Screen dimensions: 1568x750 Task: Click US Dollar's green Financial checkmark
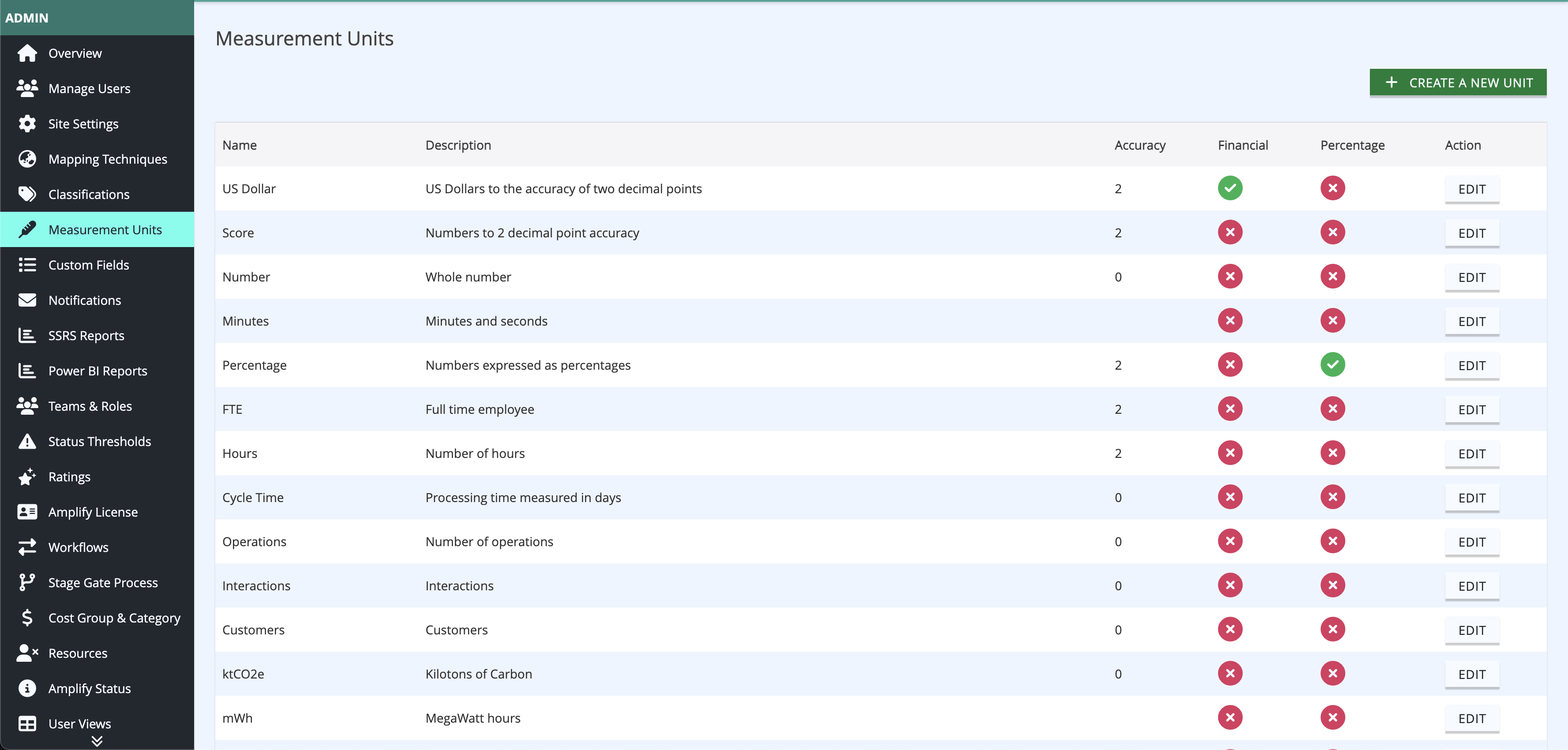(x=1230, y=188)
